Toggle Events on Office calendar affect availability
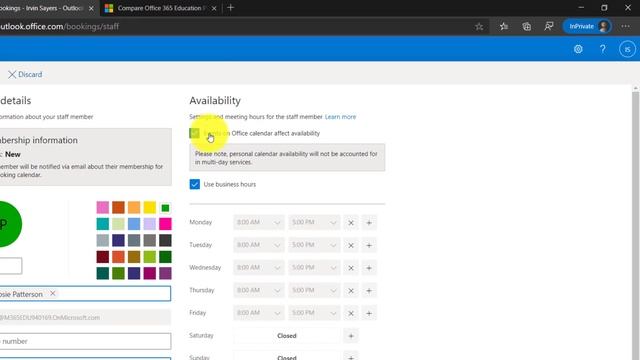Viewport: 640px width, 360px height. click(x=195, y=133)
